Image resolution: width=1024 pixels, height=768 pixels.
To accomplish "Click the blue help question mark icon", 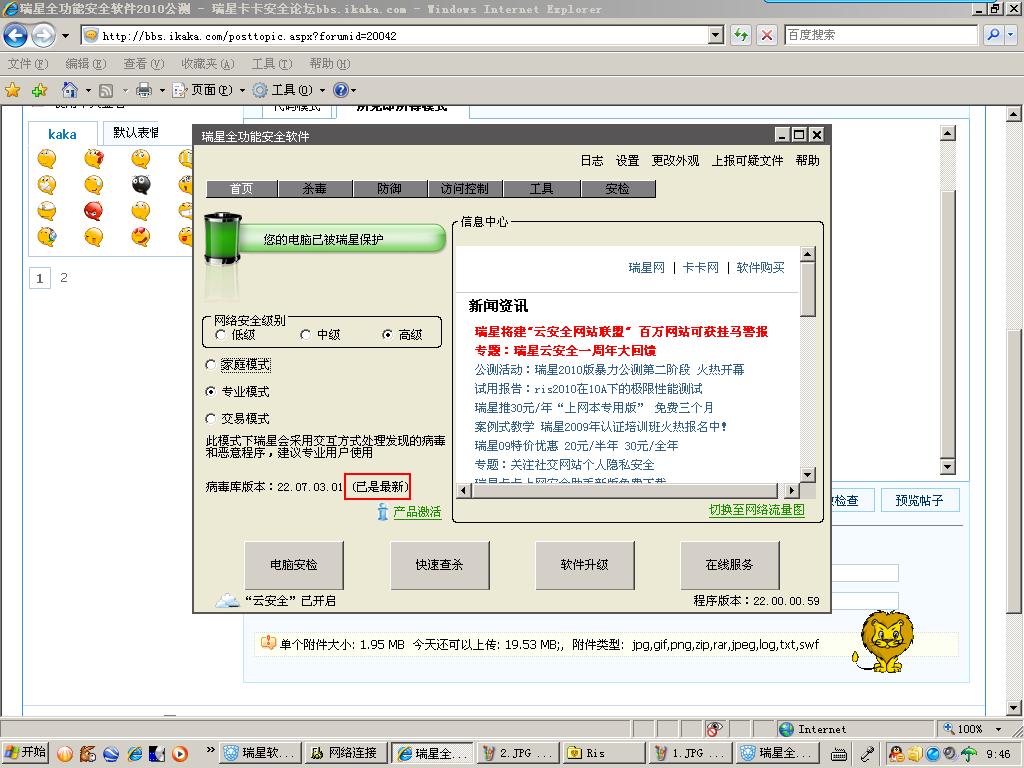I will [x=340, y=90].
